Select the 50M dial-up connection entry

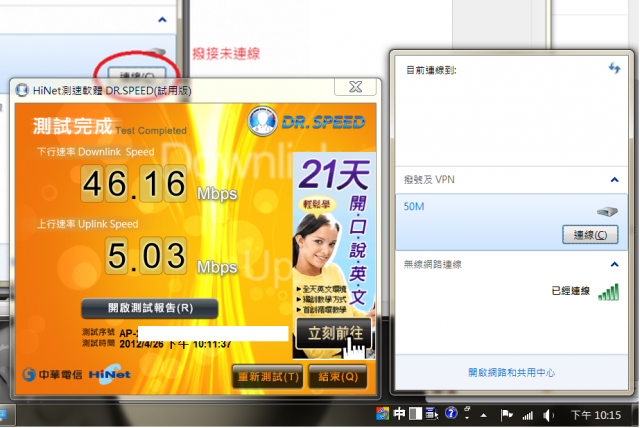(511, 222)
